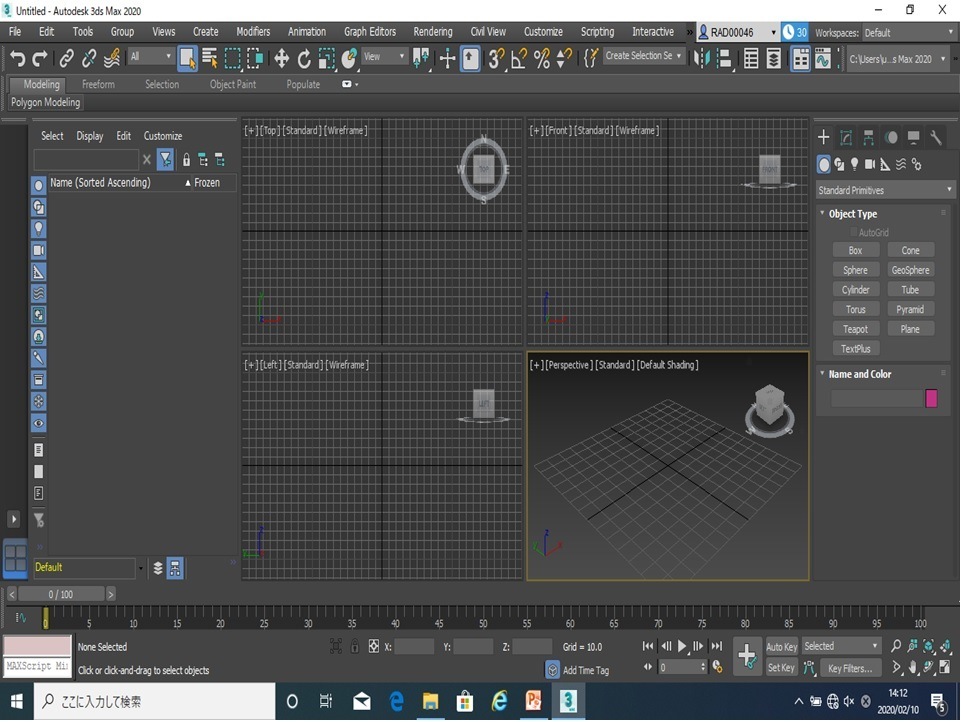This screenshot has width=963, height=722.
Task: Select the Rotate tool
Action: point(304,59)
